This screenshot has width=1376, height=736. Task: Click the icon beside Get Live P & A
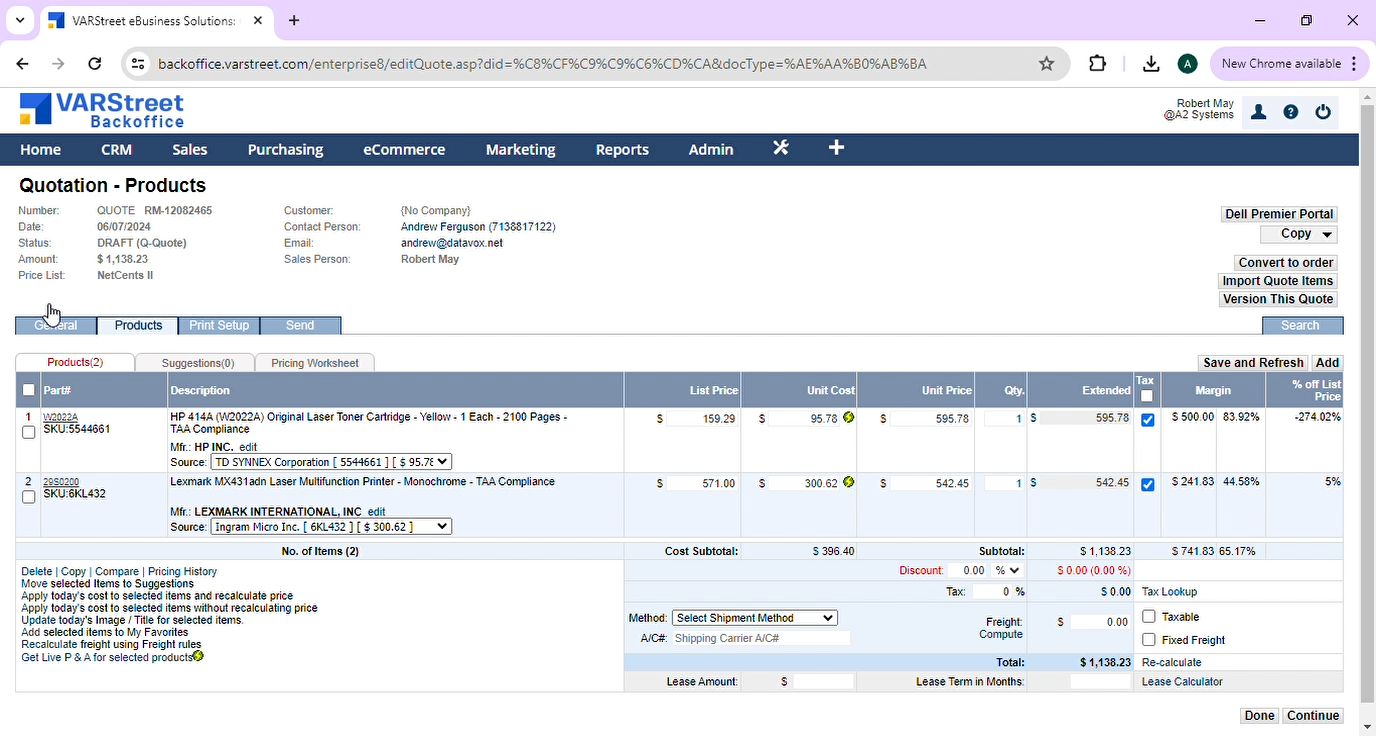pyautogui.click(x=198, y=657)
